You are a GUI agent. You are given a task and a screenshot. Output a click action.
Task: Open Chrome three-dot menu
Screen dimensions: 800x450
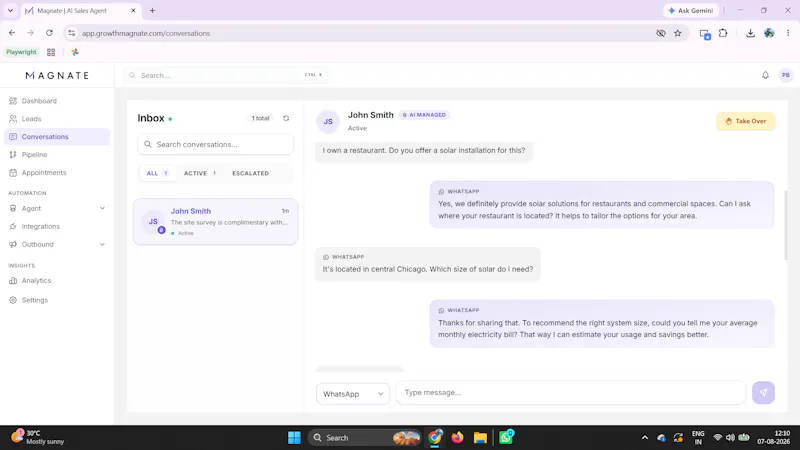788,33
